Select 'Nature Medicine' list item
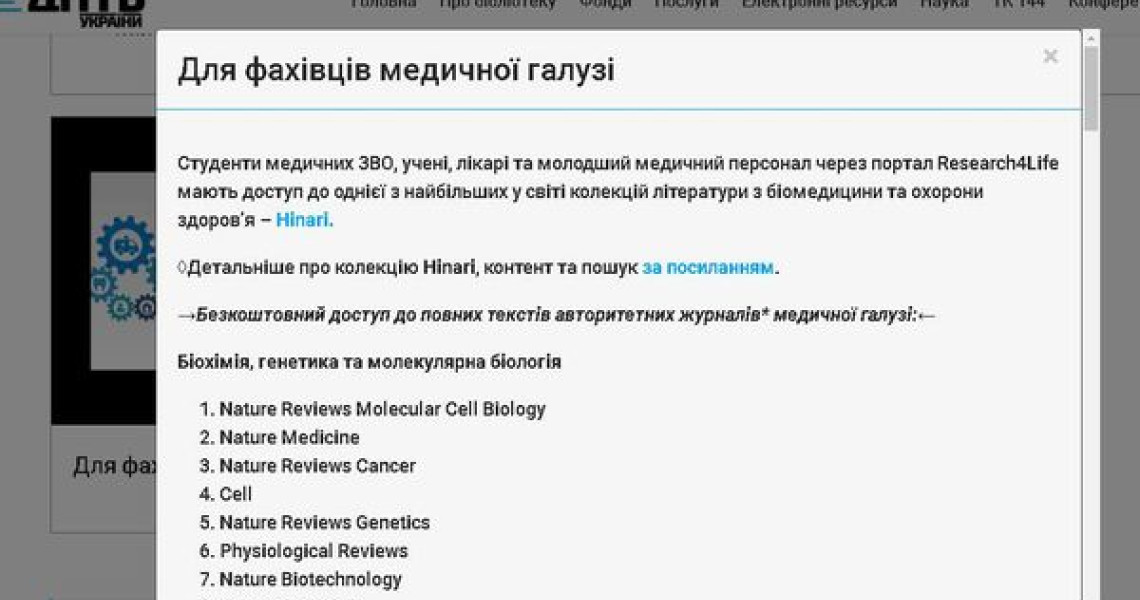 coord(289,437)
